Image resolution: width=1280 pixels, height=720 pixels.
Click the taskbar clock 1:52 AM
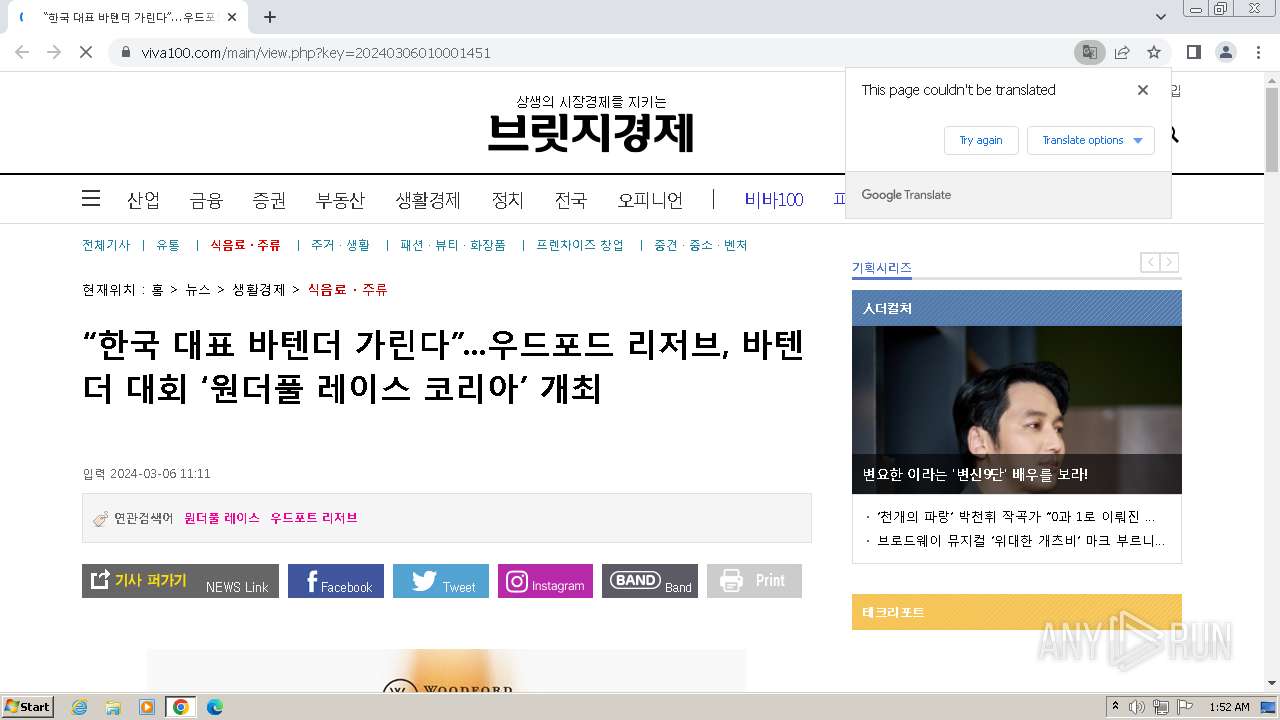(1229, 707)
